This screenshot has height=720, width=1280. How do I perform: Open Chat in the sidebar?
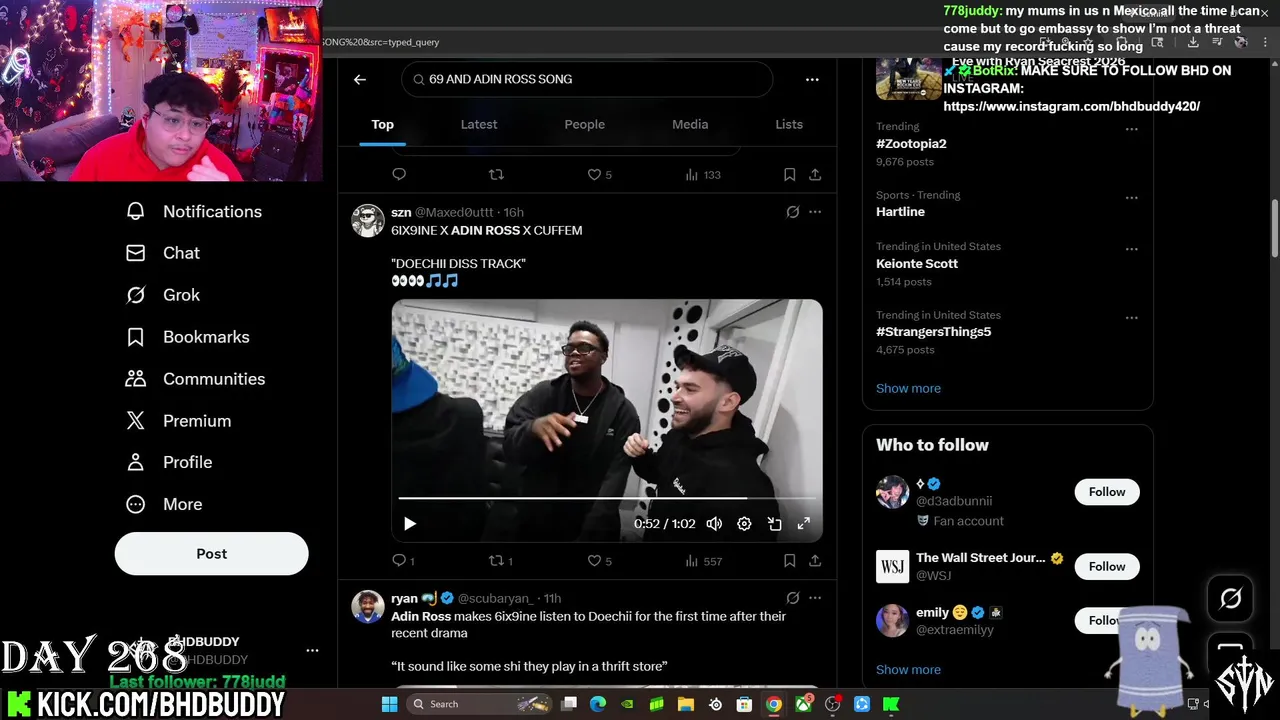tap(163, 253)
